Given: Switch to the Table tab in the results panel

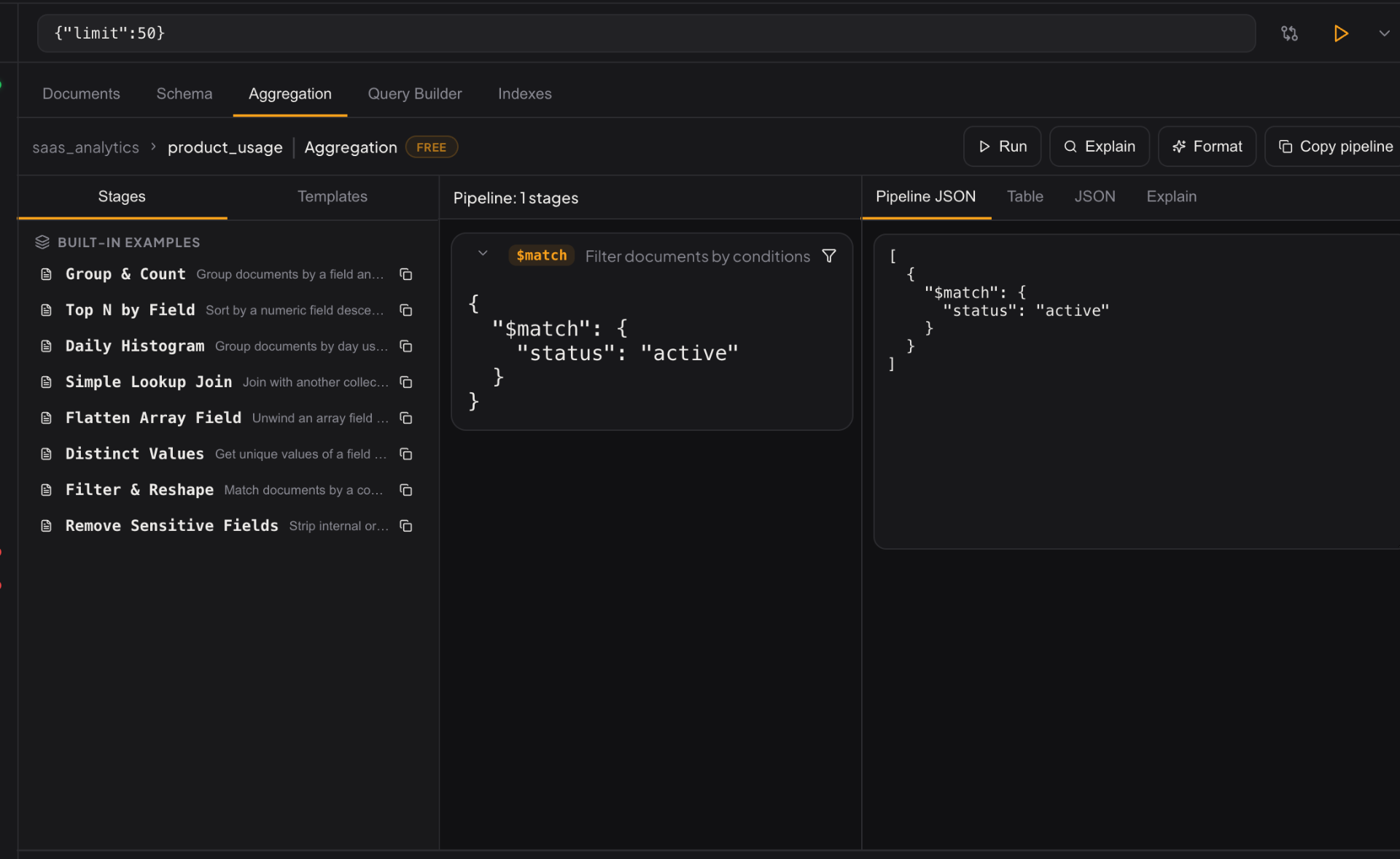Looking at the screenshot, I should [1024, 196].
